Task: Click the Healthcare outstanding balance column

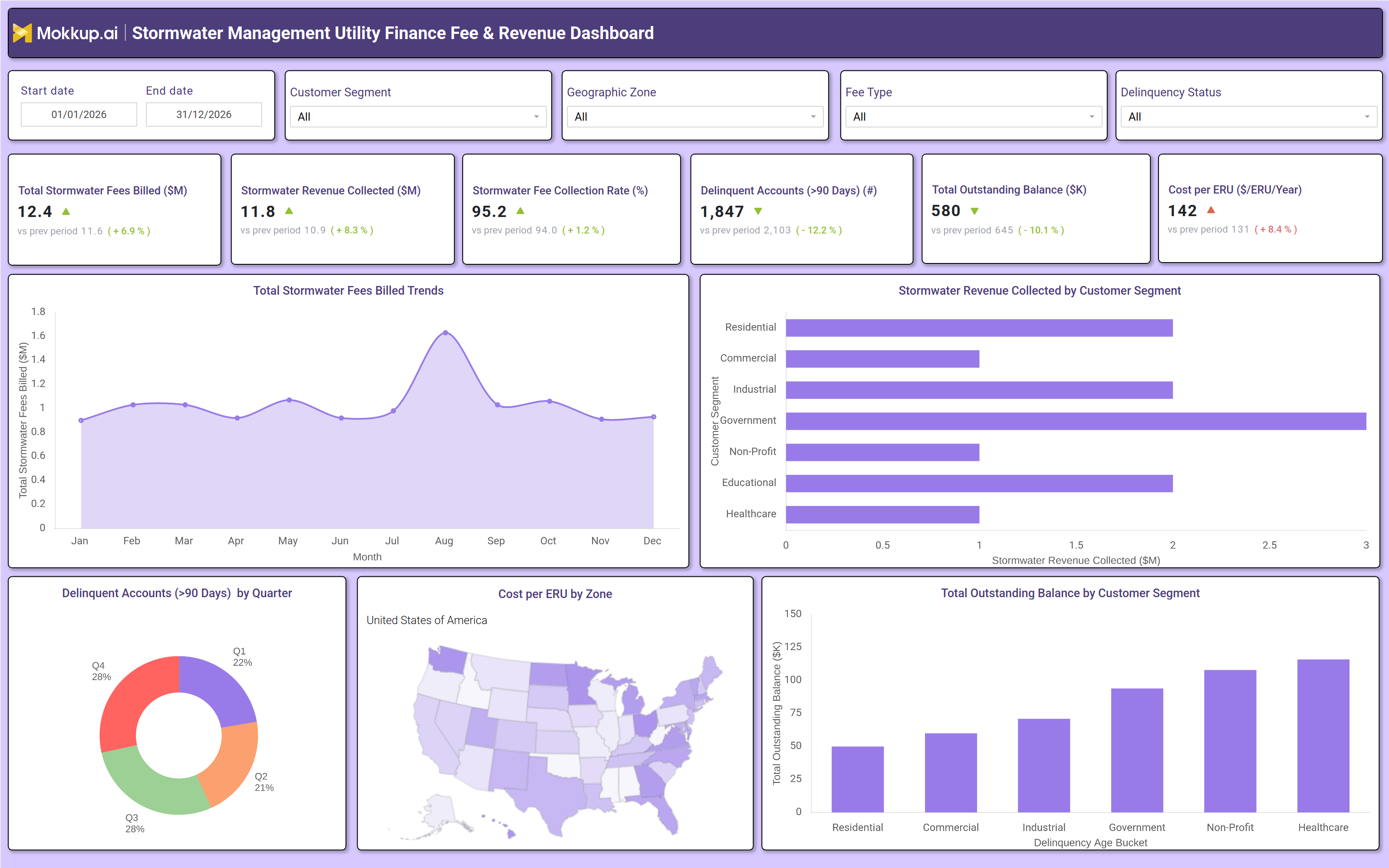Action: click(1323, 736)
